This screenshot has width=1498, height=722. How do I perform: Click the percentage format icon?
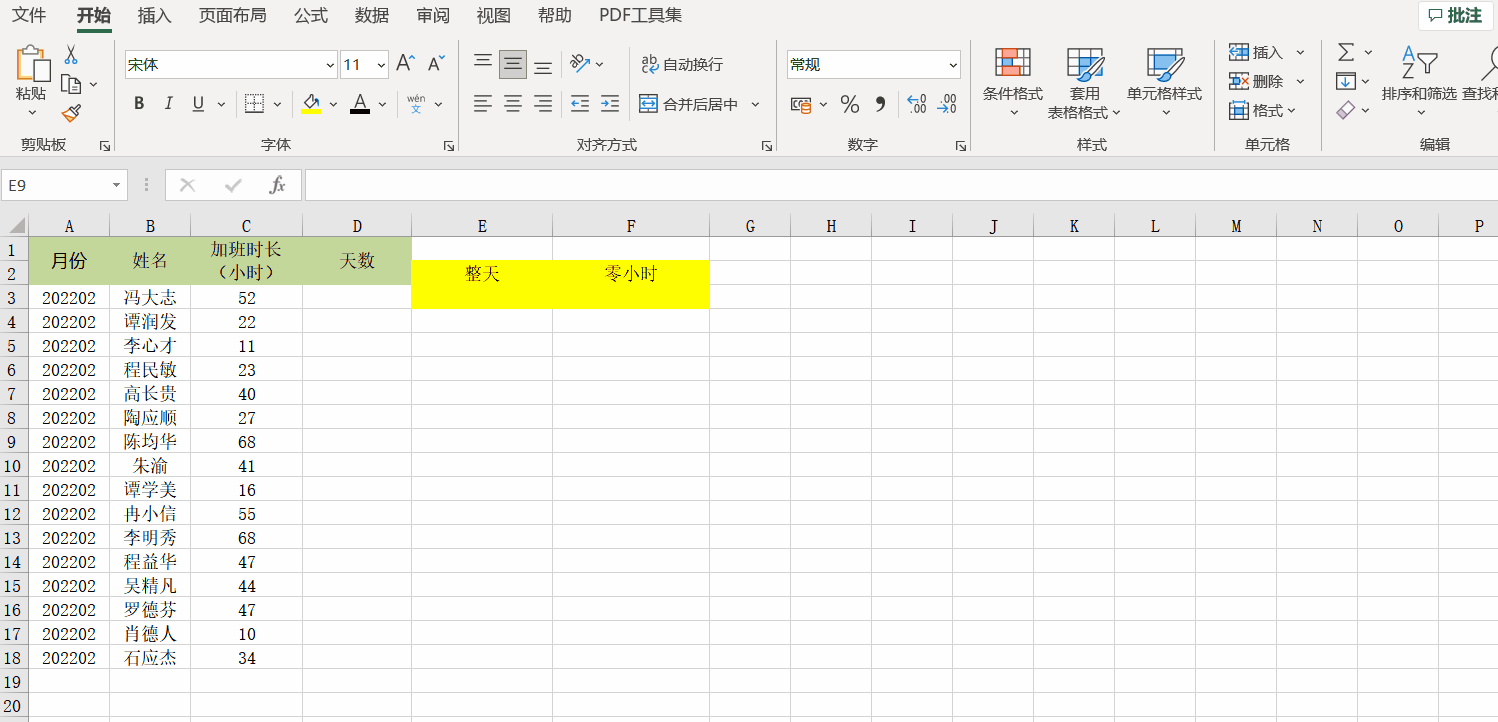[849, 103]
